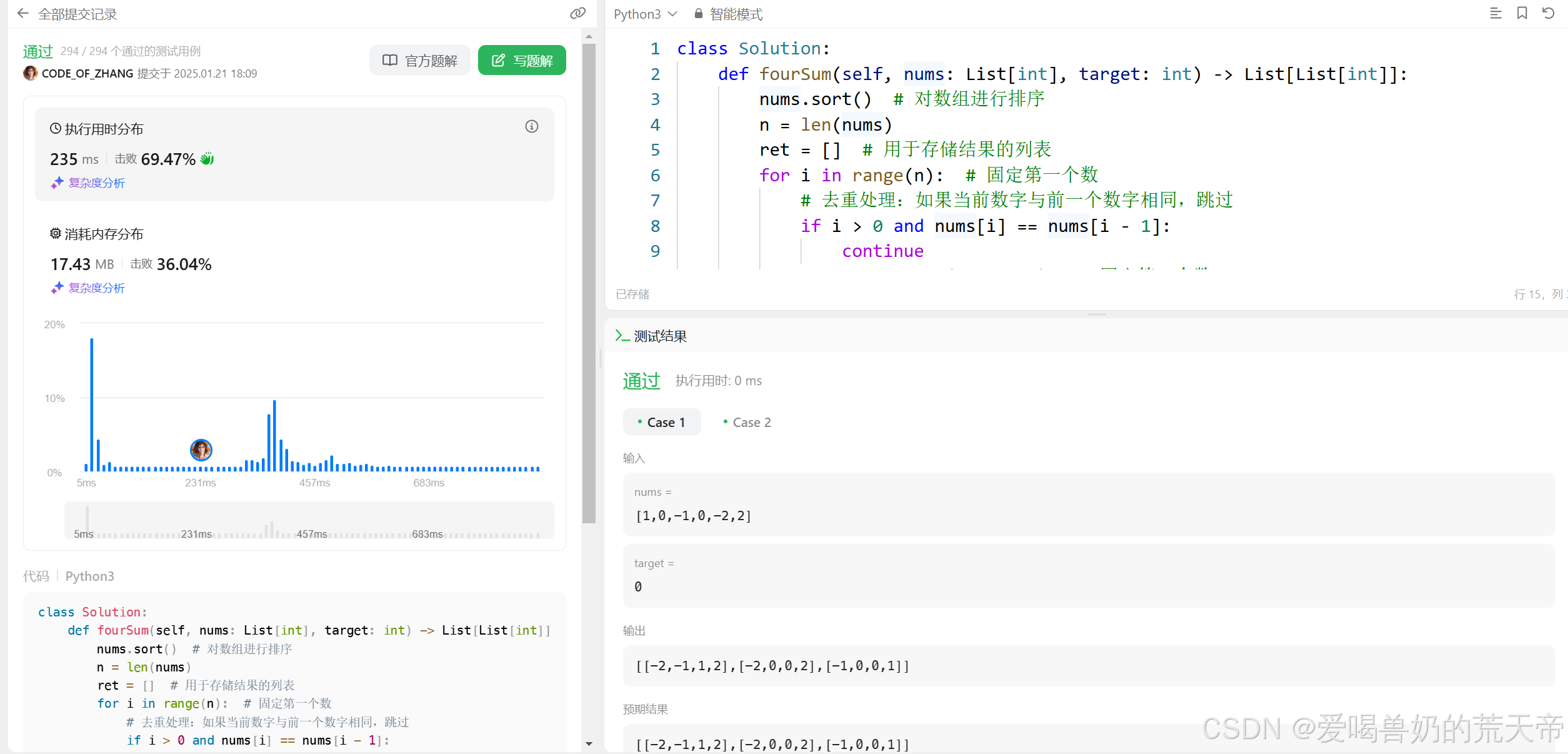Reset code with the undo arrow icon
Image resolution: width=1568 pixels, height=754 pixels.
pos(1549,13)
